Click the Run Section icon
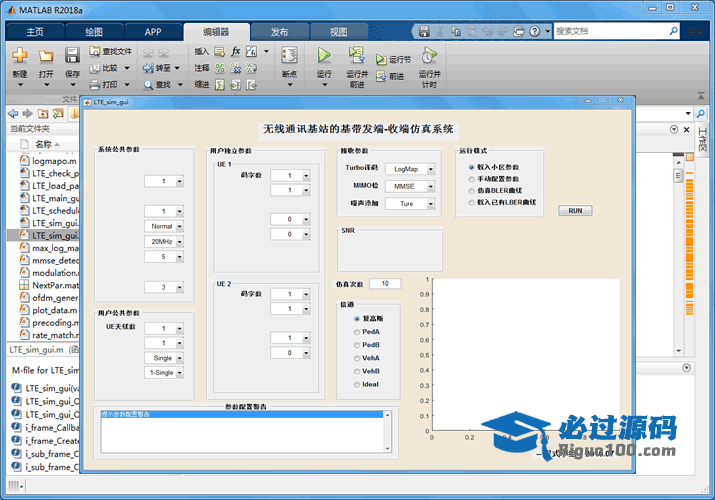 click(381, 59)
